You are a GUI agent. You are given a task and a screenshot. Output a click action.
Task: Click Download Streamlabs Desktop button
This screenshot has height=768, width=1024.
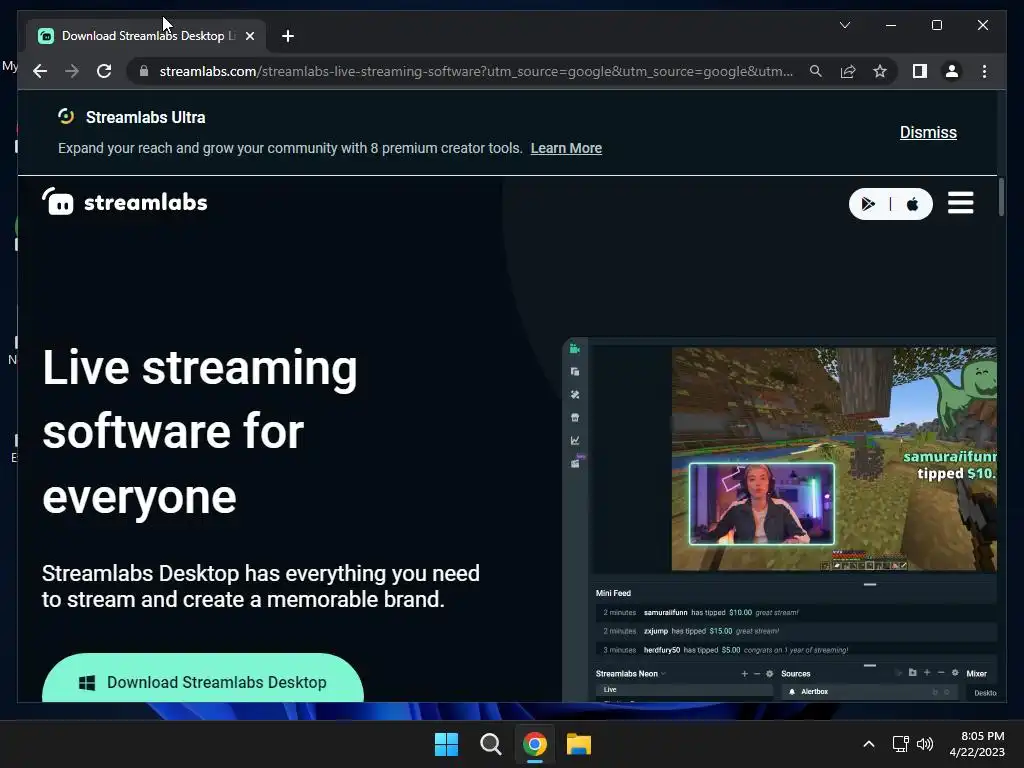coord(203,679)
